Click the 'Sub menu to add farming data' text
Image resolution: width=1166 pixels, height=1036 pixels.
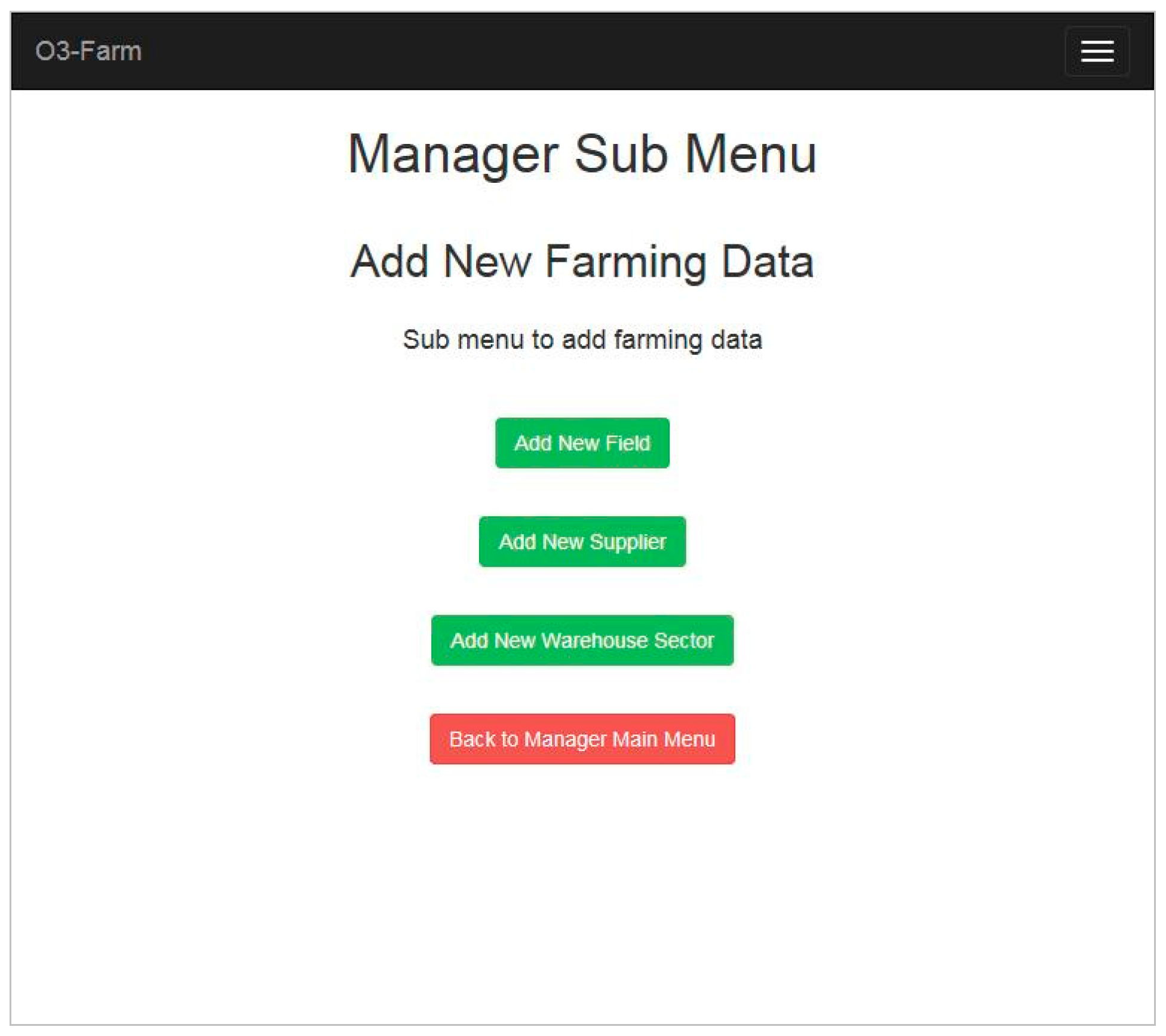point(582,339)
